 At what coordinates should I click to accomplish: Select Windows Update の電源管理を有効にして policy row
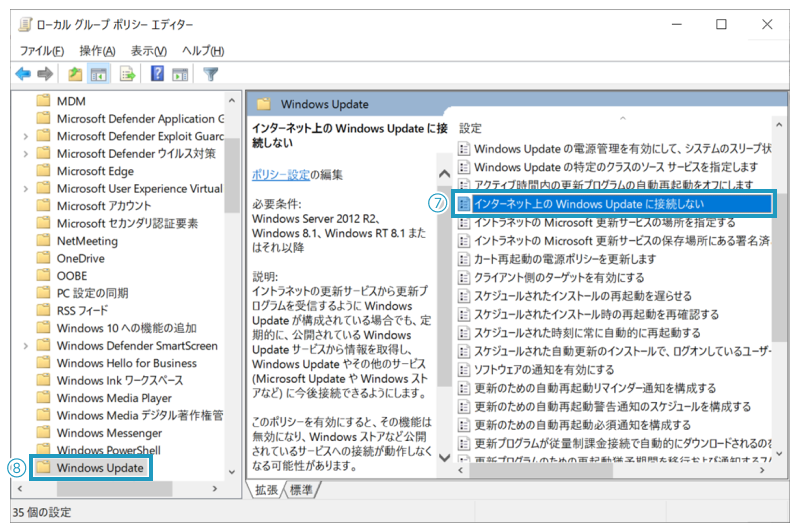pos(614,149)
